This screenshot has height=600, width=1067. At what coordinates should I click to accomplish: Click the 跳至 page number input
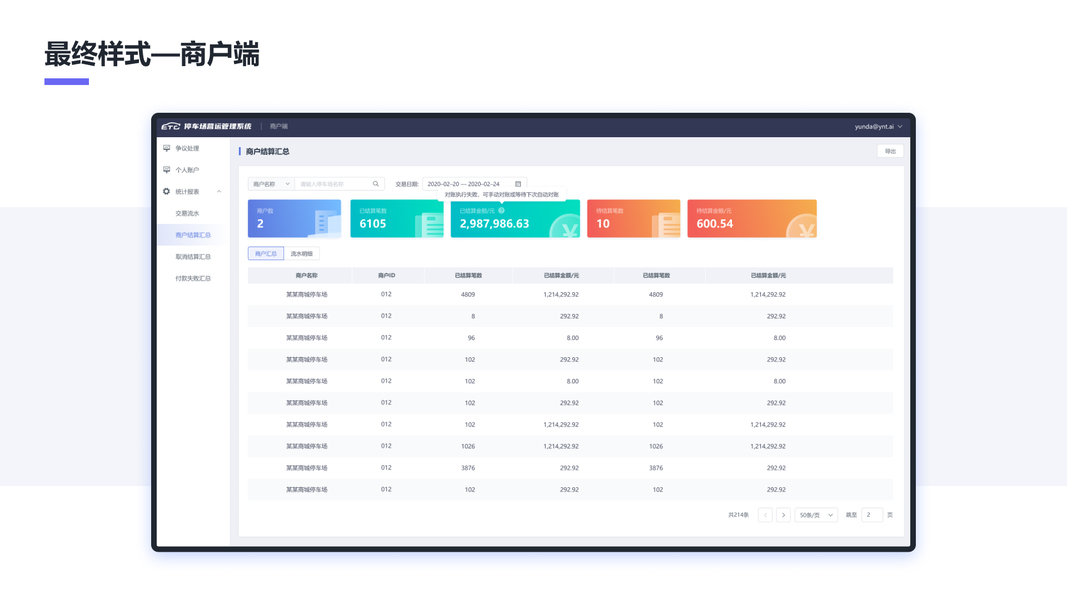(x=872, y=515)
